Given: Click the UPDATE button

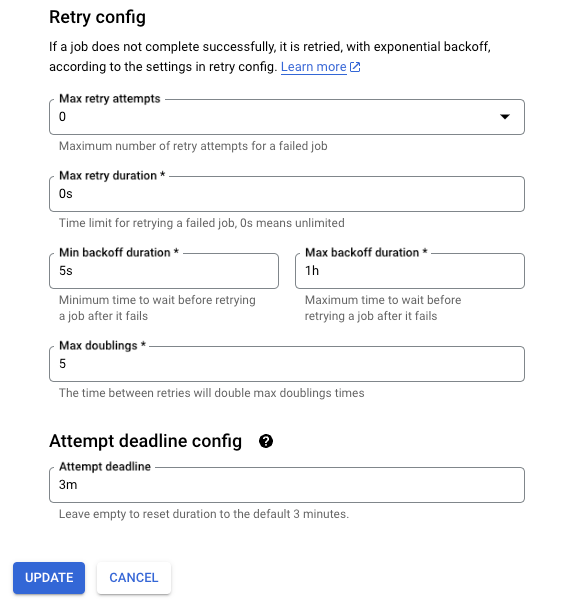Looking at the screenshot, I should pos(49,578).
